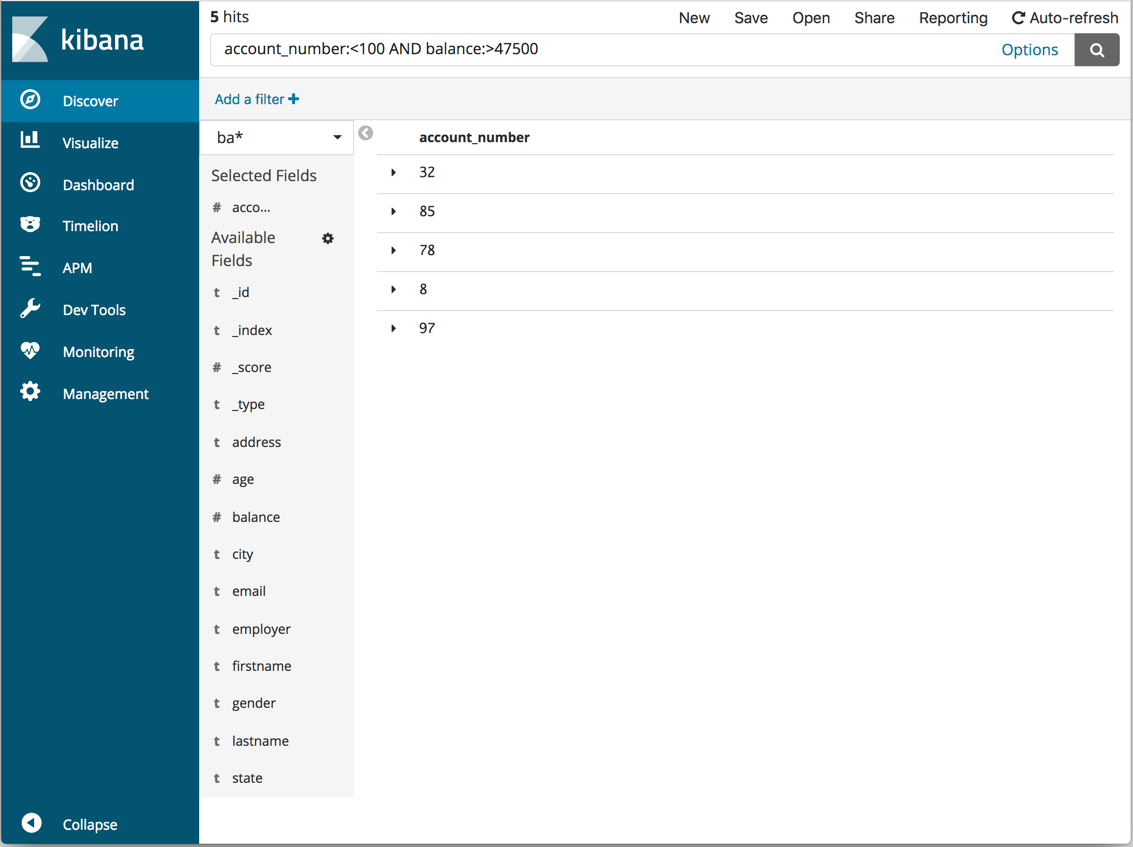1133x847 pixels.
Task: Click inside the query search field
Action: tap(600, 49)
